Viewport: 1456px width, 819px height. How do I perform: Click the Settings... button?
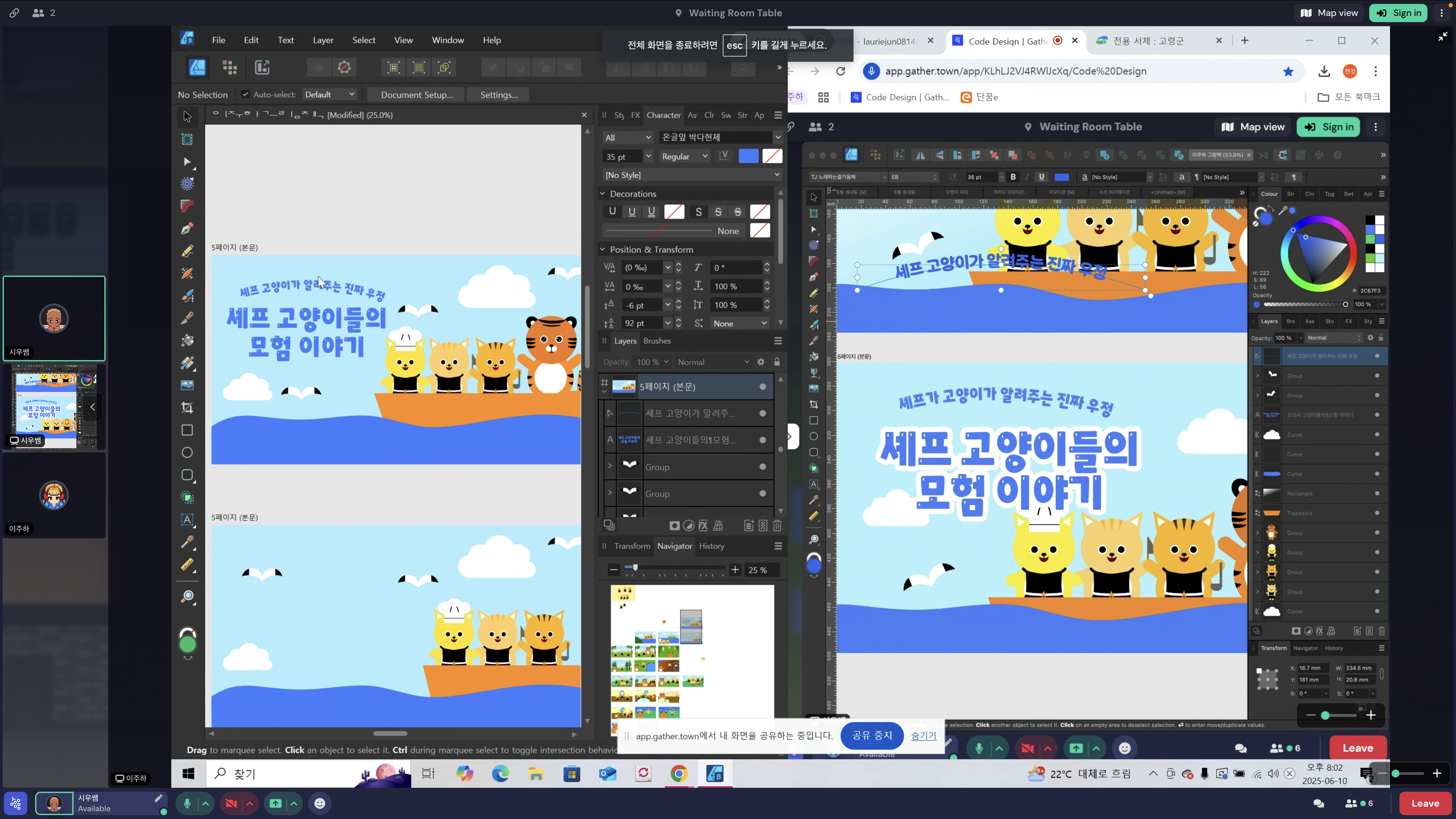click(499, 94)
